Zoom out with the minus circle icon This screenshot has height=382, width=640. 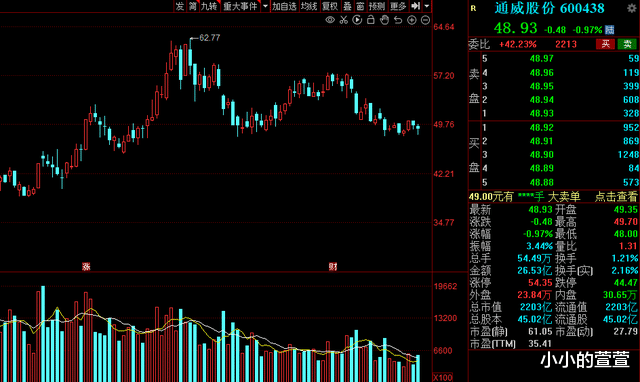(425, 20)
